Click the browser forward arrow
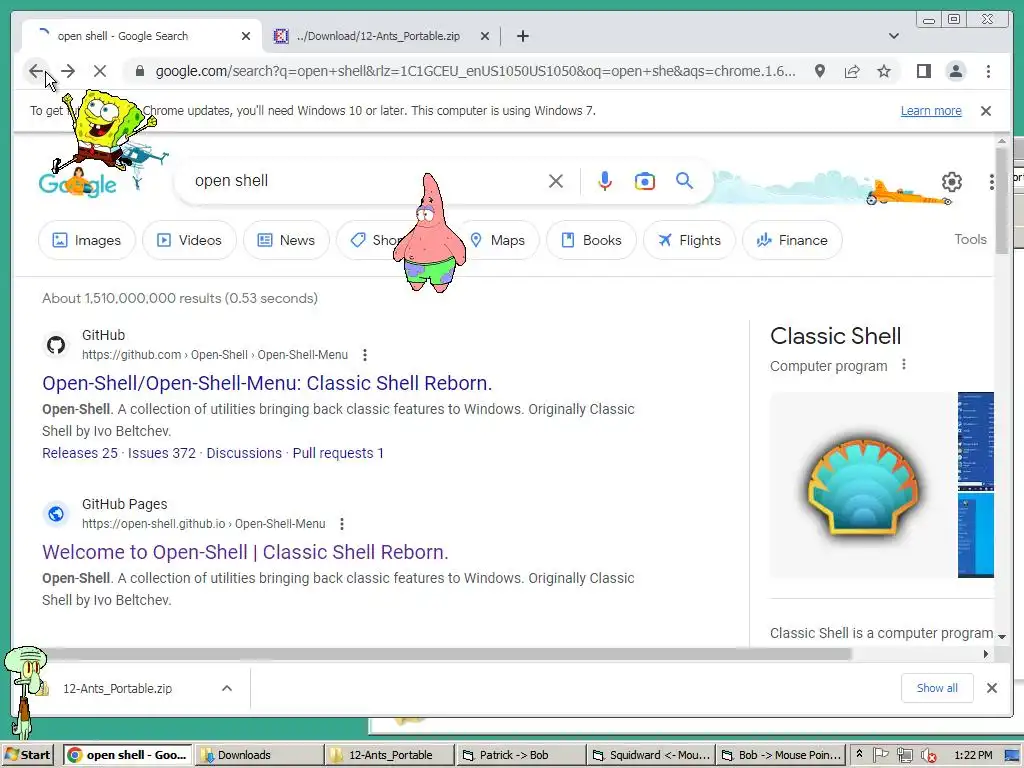The height and width of the screenshot is (768, 1024). tap(68, 71)
